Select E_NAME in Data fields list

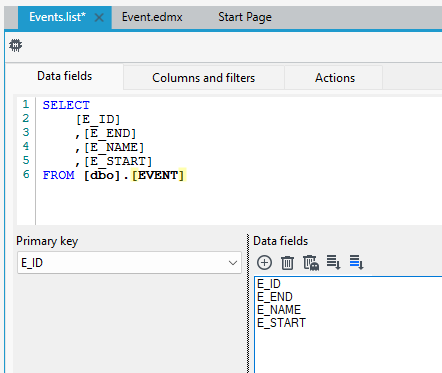[x=279, y=310]
